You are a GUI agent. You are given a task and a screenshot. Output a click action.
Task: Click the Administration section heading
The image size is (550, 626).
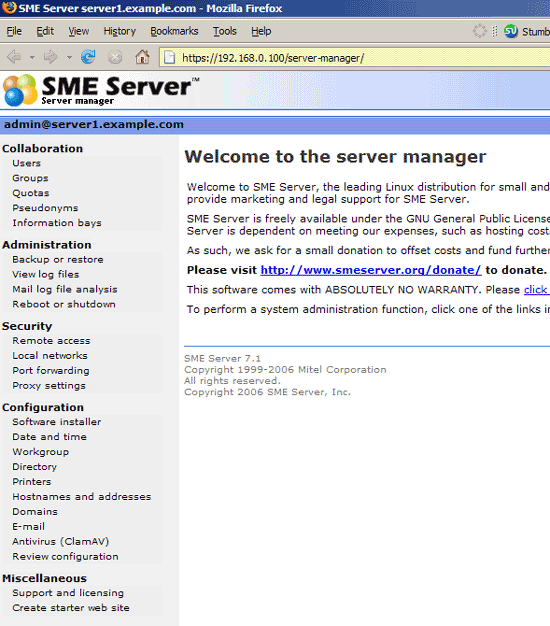47,245
